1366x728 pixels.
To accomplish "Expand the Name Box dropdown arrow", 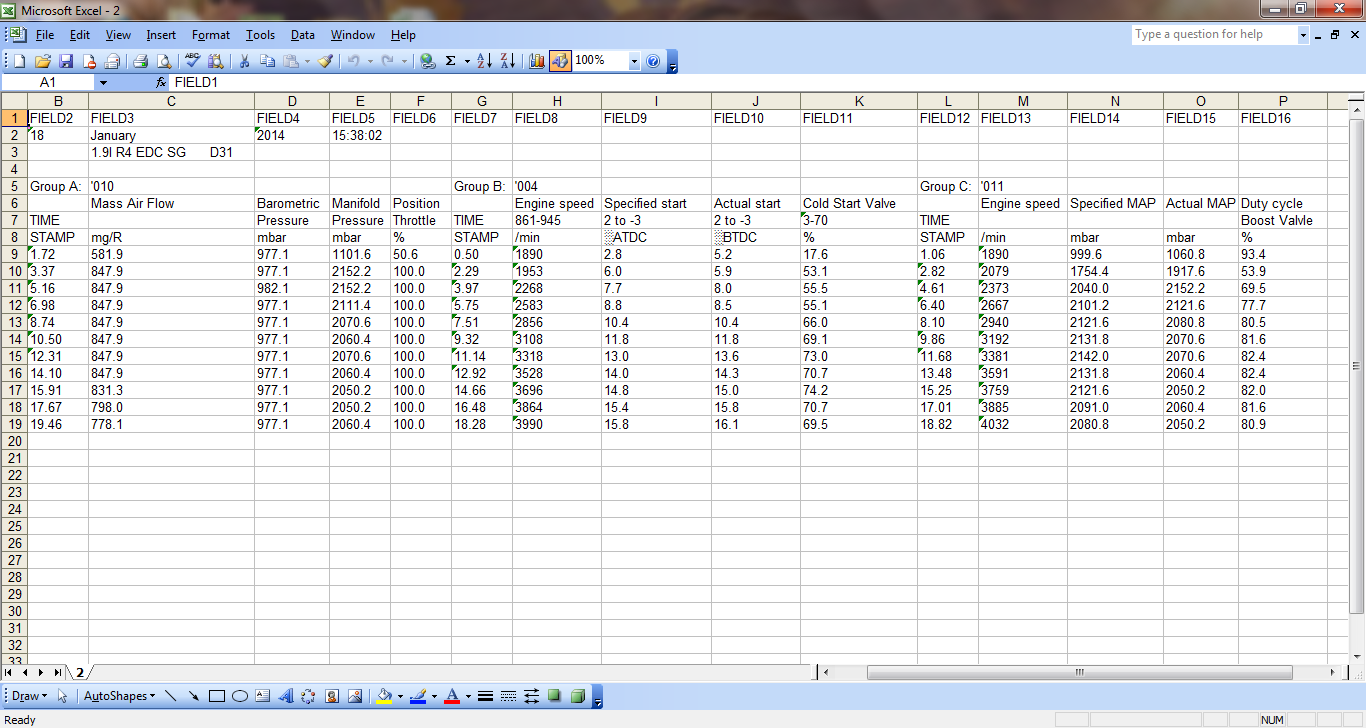I will point(102,82).
